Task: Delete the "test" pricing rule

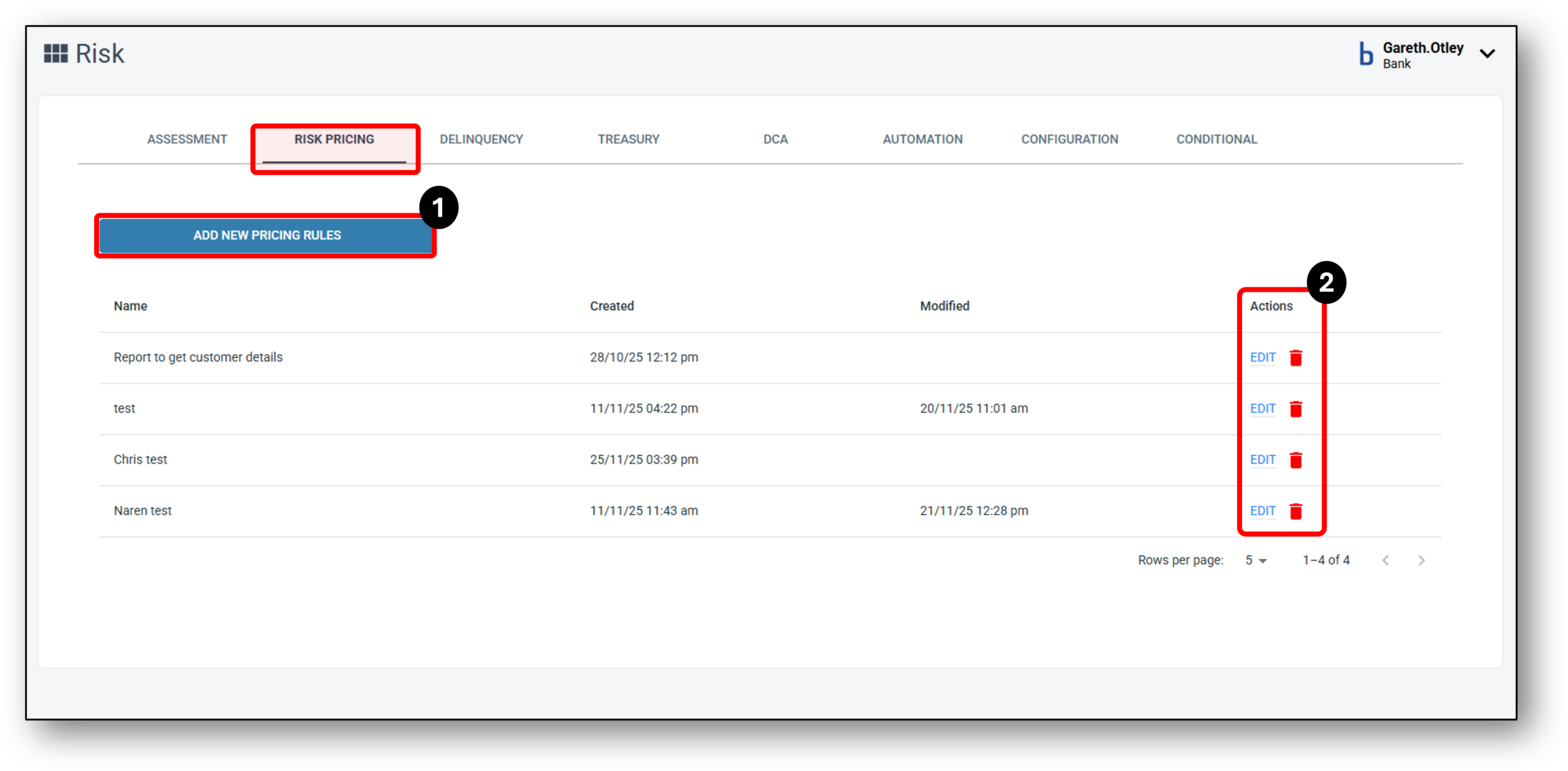Action: pos(1296,409)
